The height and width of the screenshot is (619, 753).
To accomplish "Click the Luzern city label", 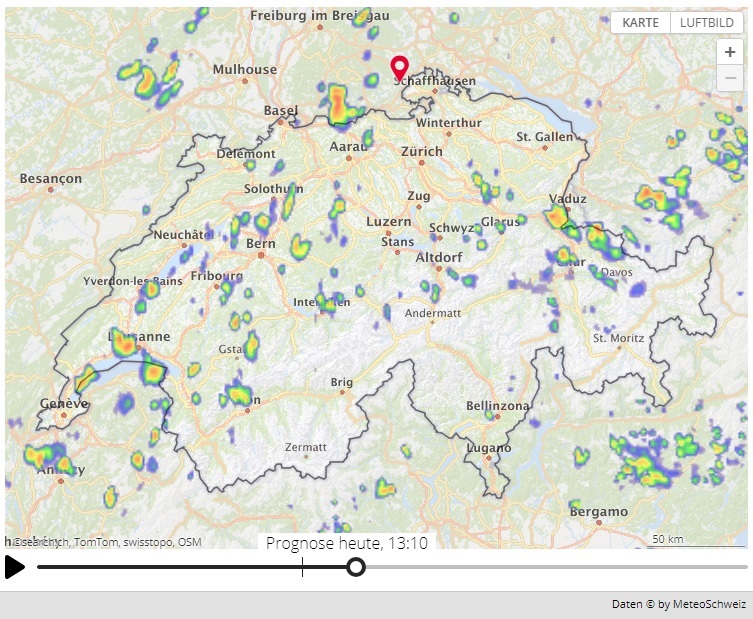I will (389, 221).
